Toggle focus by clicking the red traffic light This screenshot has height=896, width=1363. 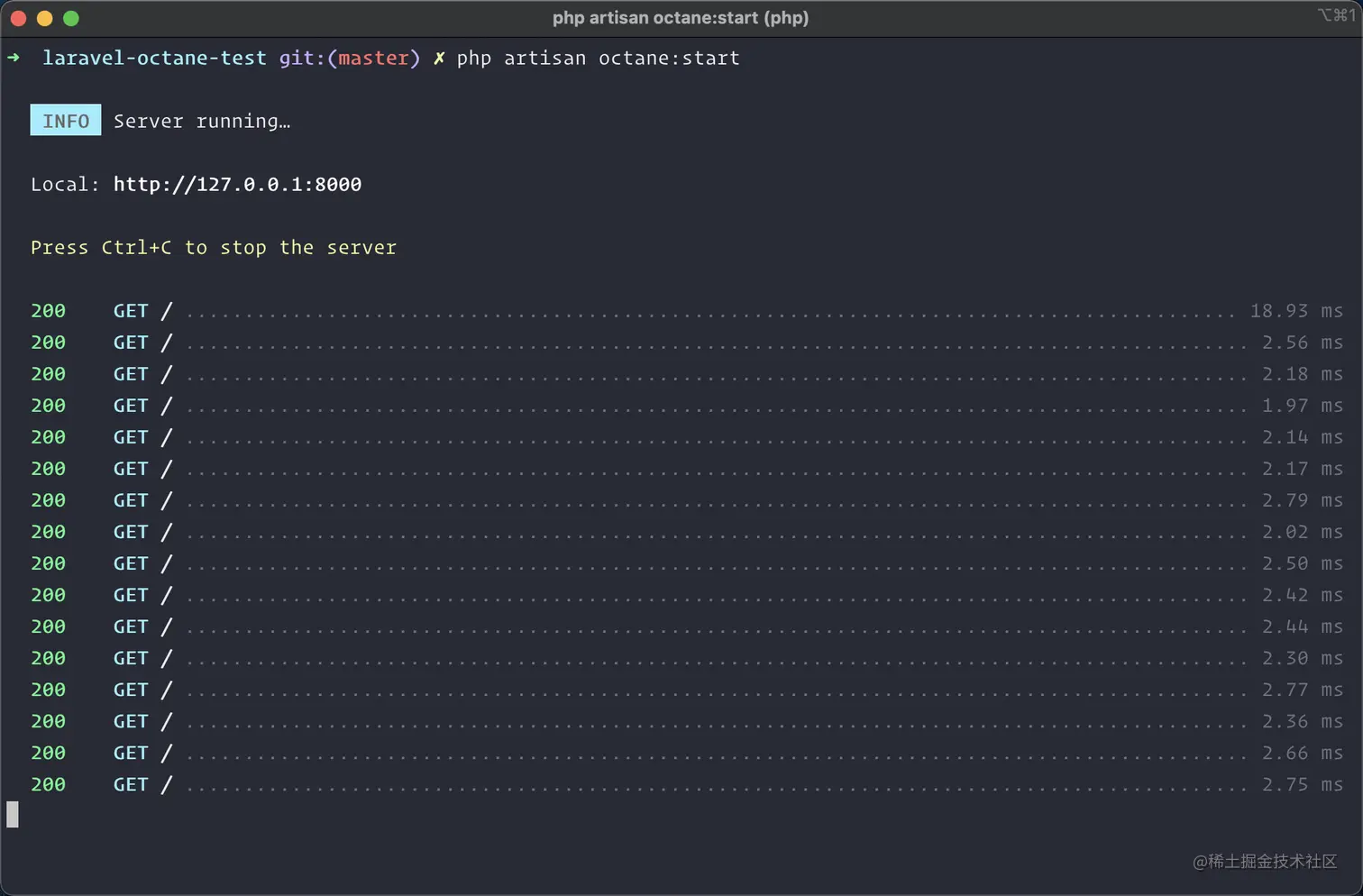point(18,17)
